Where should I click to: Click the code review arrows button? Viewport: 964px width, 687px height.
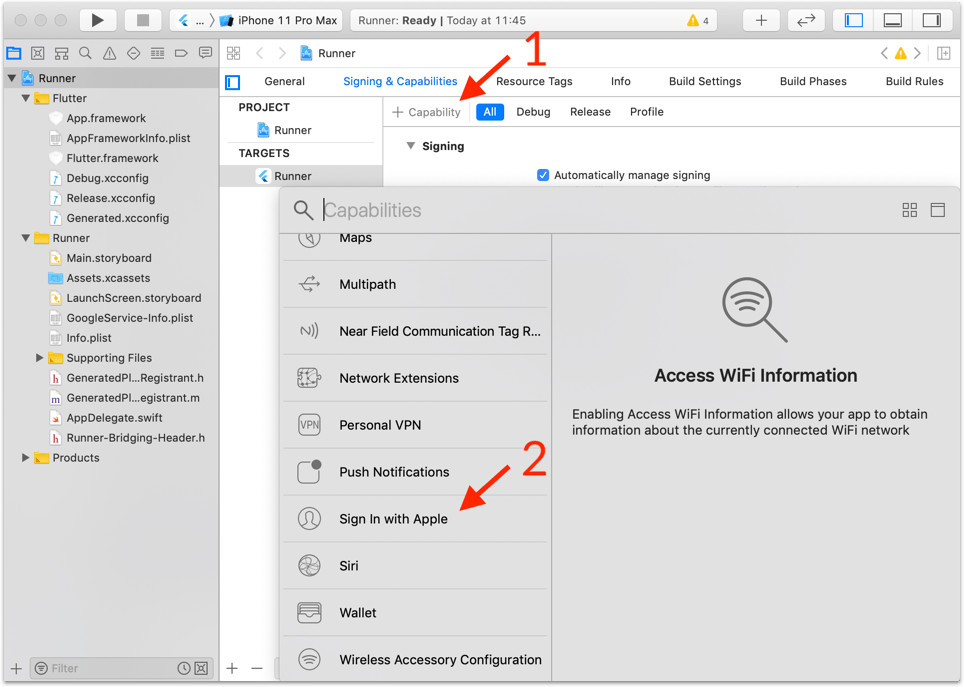[x=806, y=20]
